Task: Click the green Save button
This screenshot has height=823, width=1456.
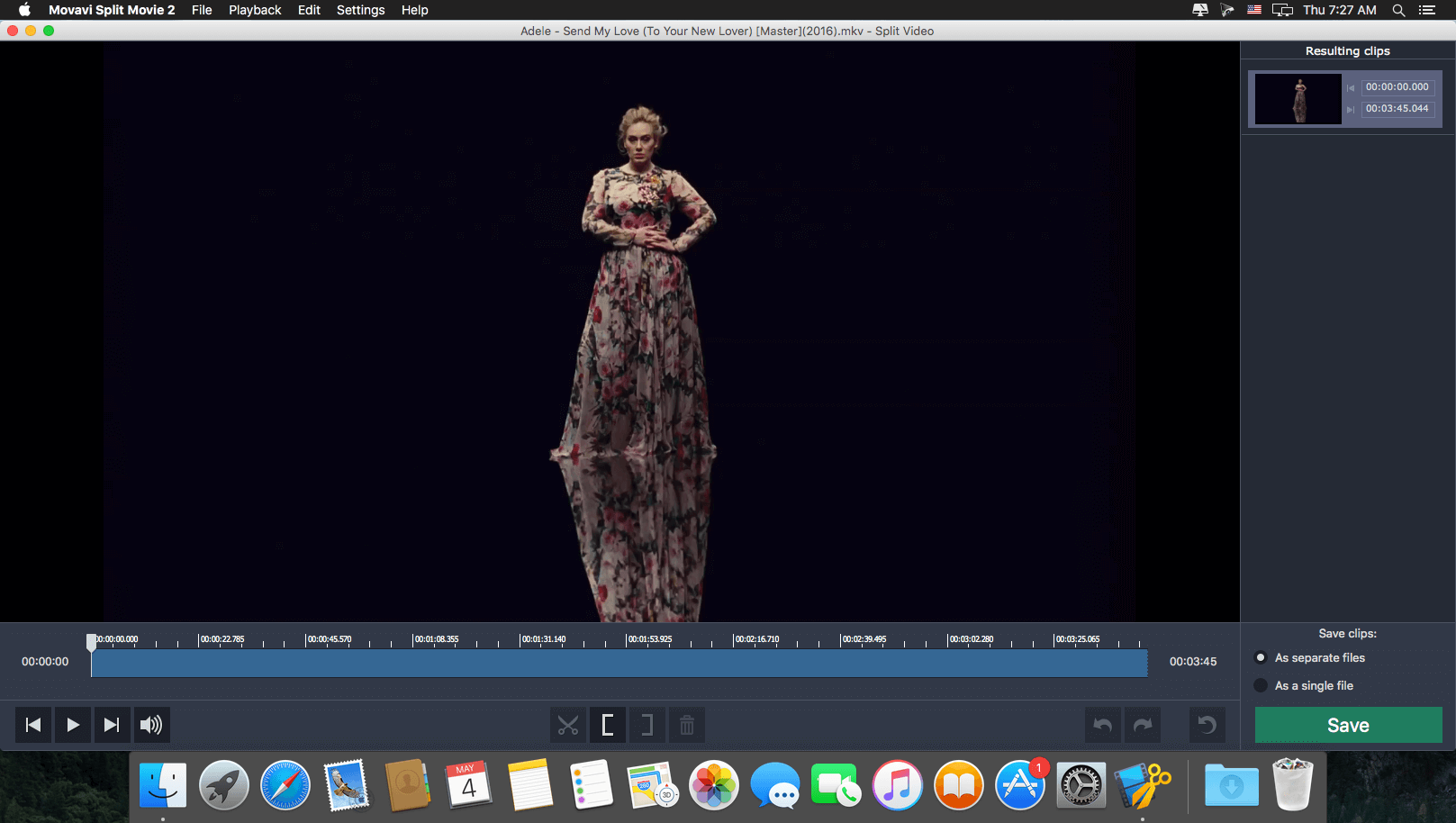Action: point(1348,725)
